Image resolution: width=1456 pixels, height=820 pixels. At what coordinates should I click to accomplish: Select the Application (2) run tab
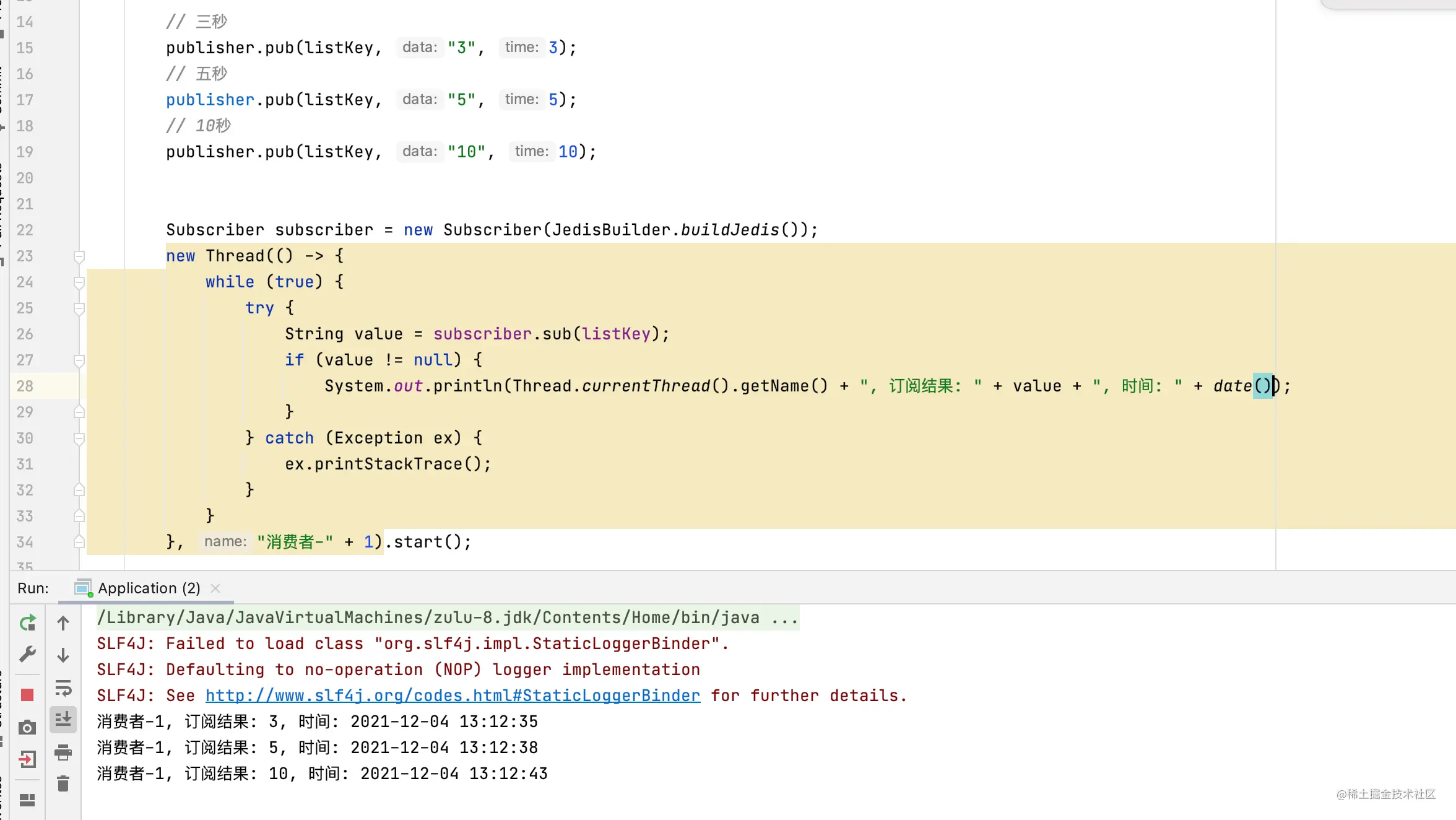[149, 587]
